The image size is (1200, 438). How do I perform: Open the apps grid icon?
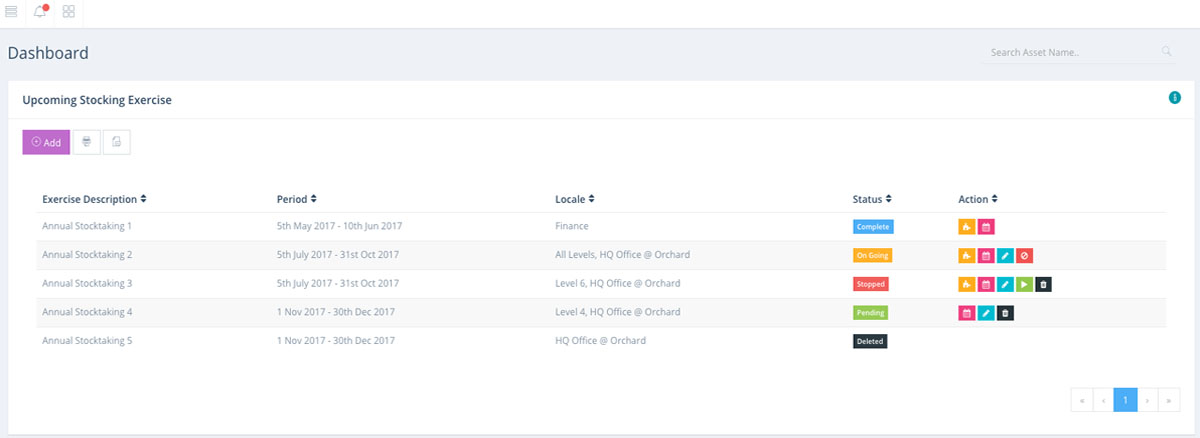69,11
